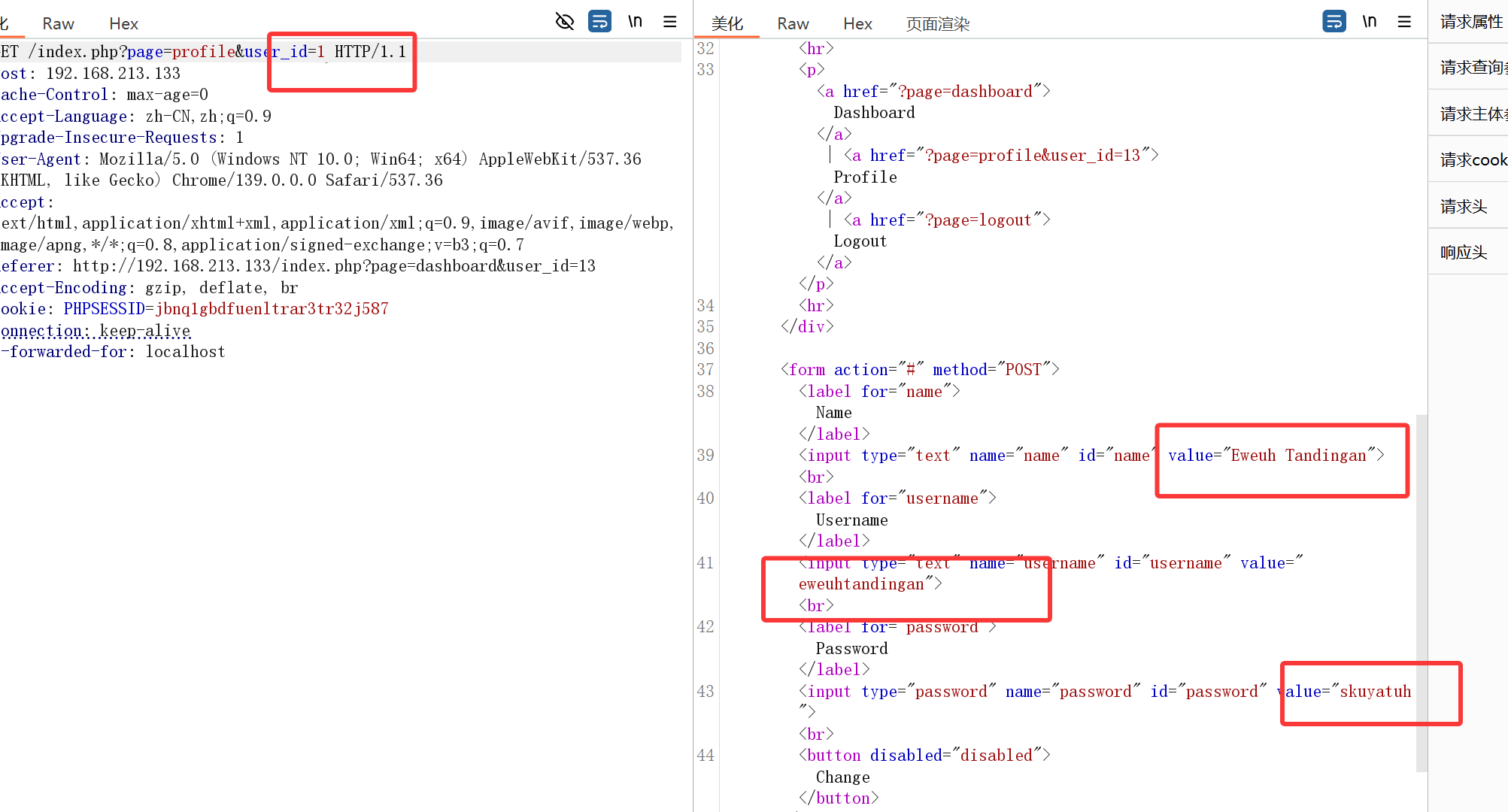Click the PHPSESSID cookie value in request

tap(272, 309)
